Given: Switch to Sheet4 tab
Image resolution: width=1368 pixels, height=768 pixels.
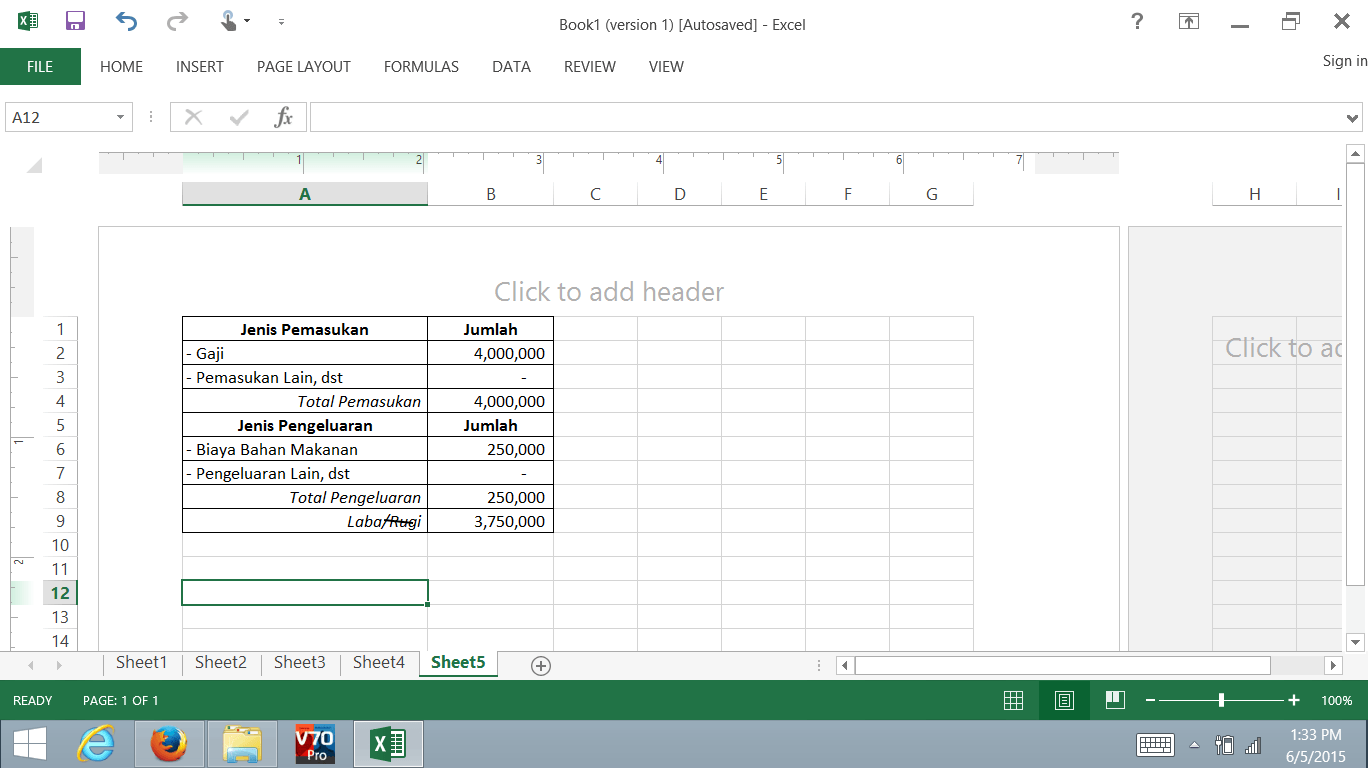Looking at the screenshot, I should click(x=379, y=662).
